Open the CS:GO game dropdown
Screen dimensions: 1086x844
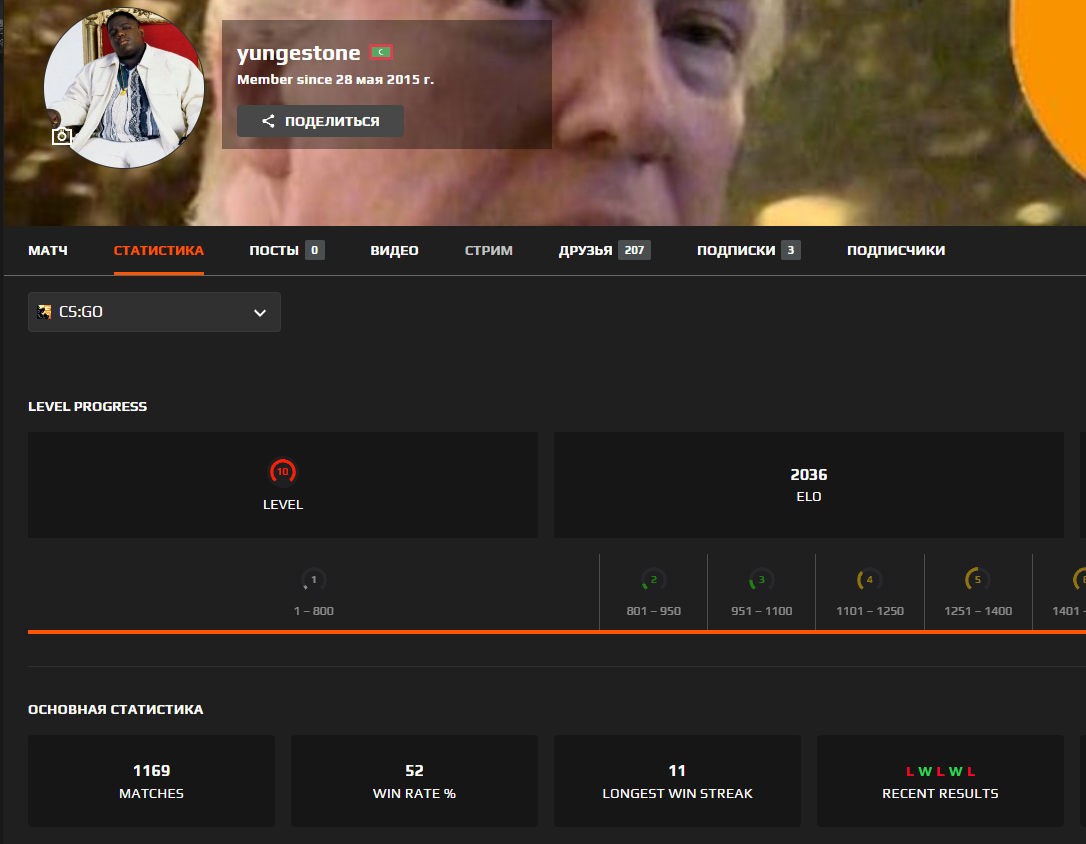154,312
